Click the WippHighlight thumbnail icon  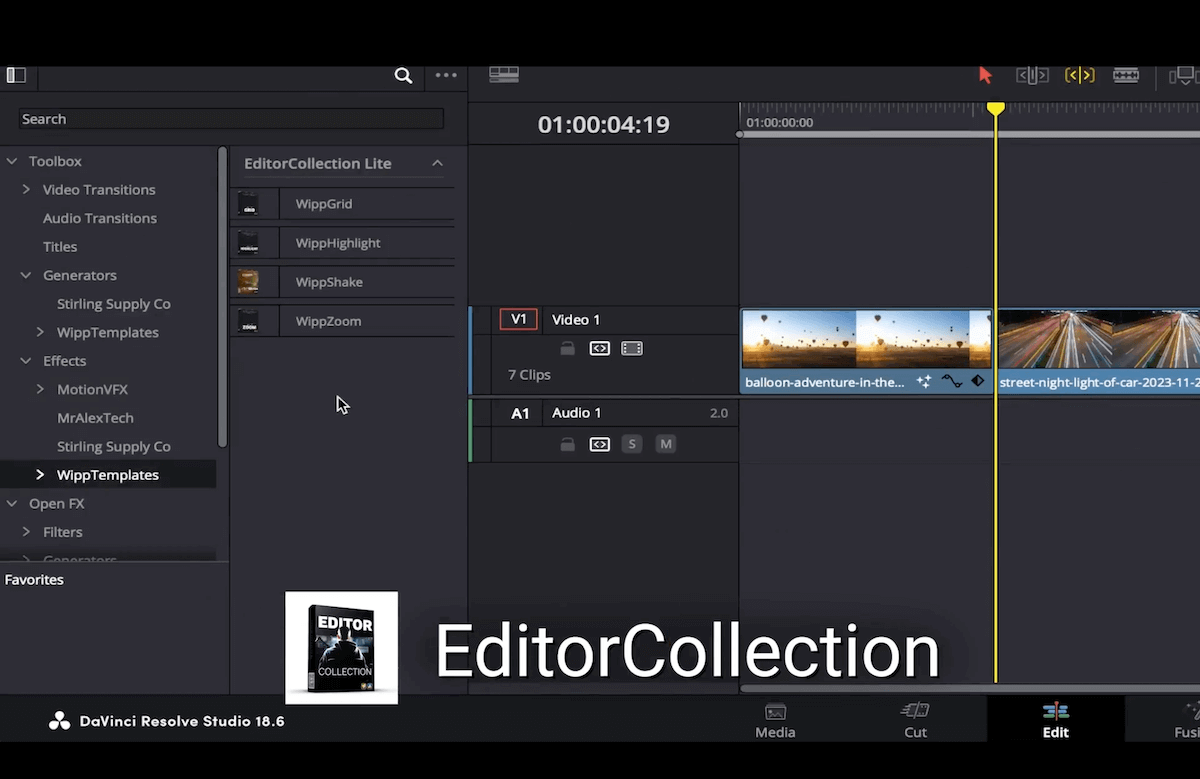[248, 243]
